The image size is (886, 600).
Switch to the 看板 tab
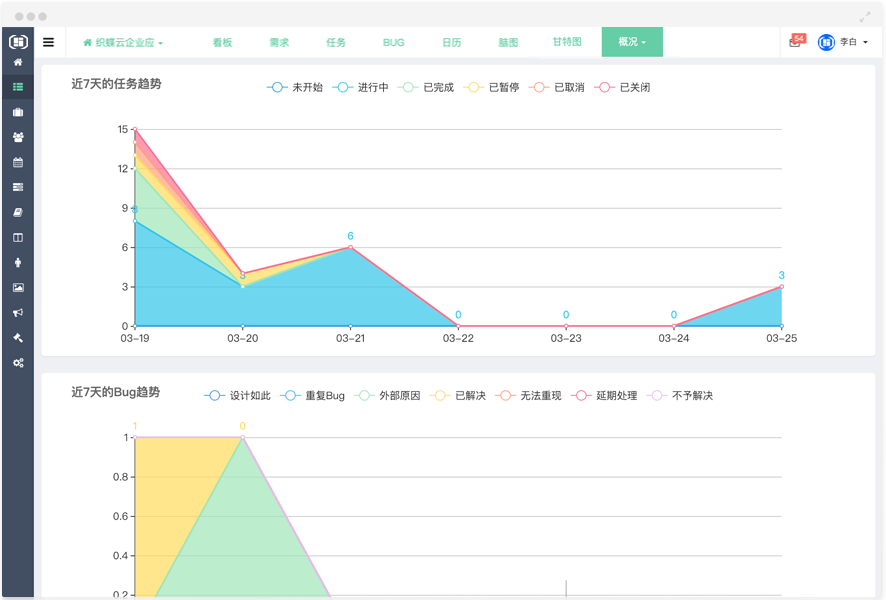click(222, 43)
